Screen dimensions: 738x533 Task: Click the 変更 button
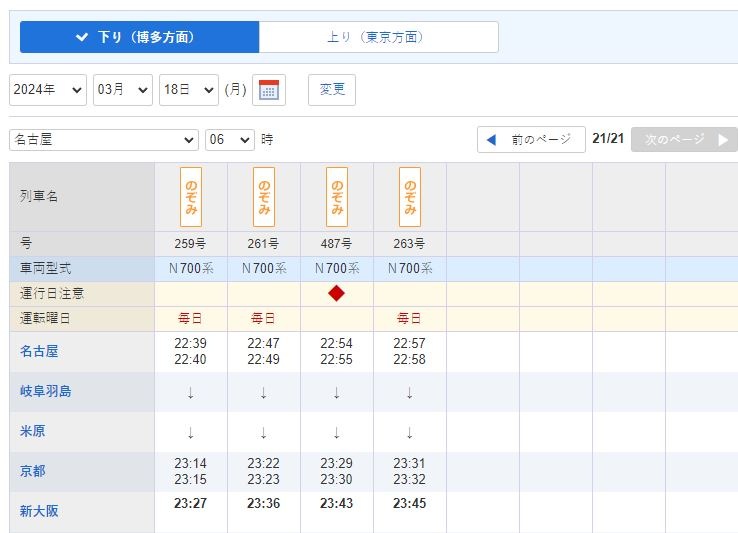(x=332, y=89)
